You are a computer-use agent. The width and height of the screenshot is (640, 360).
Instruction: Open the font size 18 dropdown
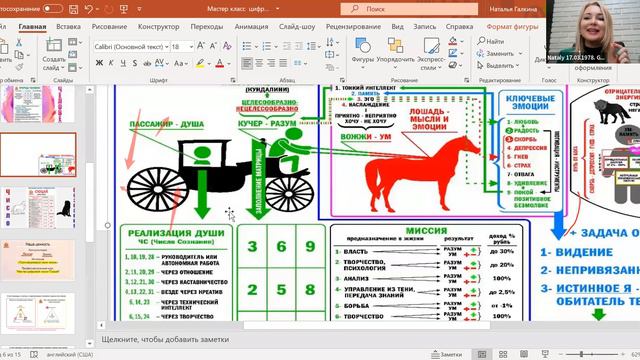191,47
